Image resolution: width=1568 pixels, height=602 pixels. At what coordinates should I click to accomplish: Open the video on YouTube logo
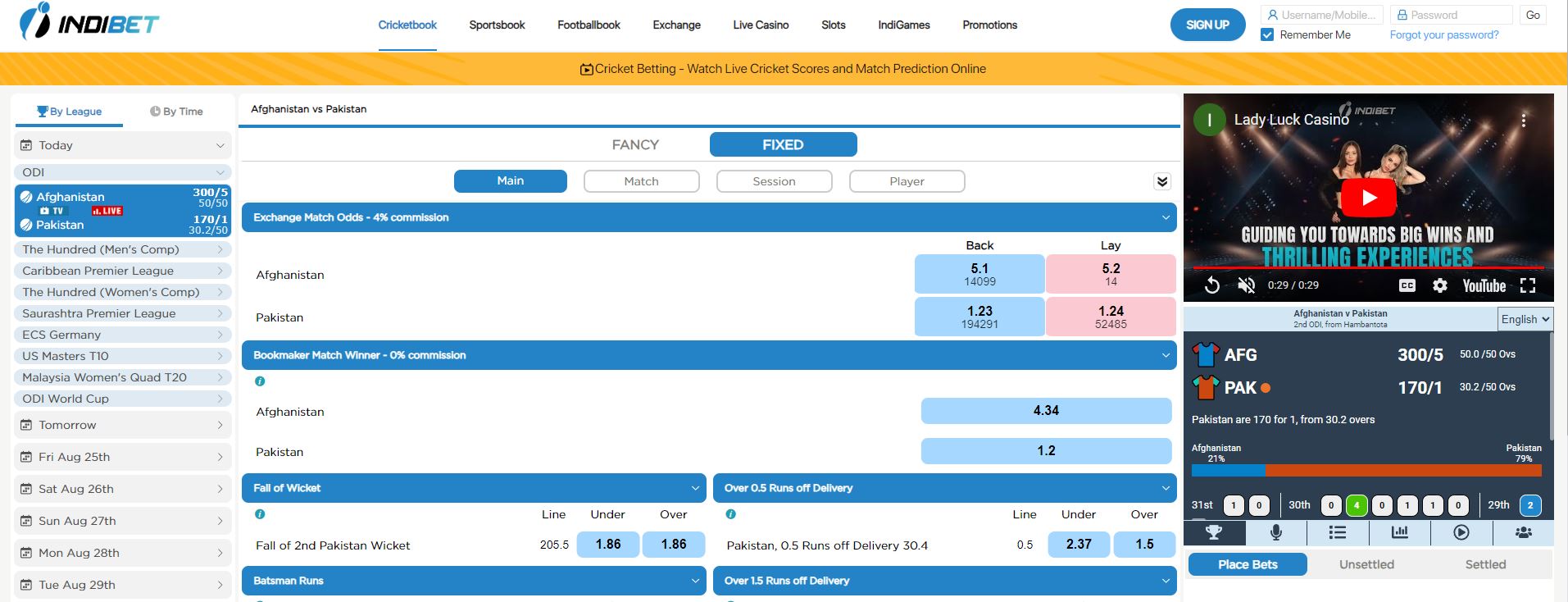click(1484, 285)
